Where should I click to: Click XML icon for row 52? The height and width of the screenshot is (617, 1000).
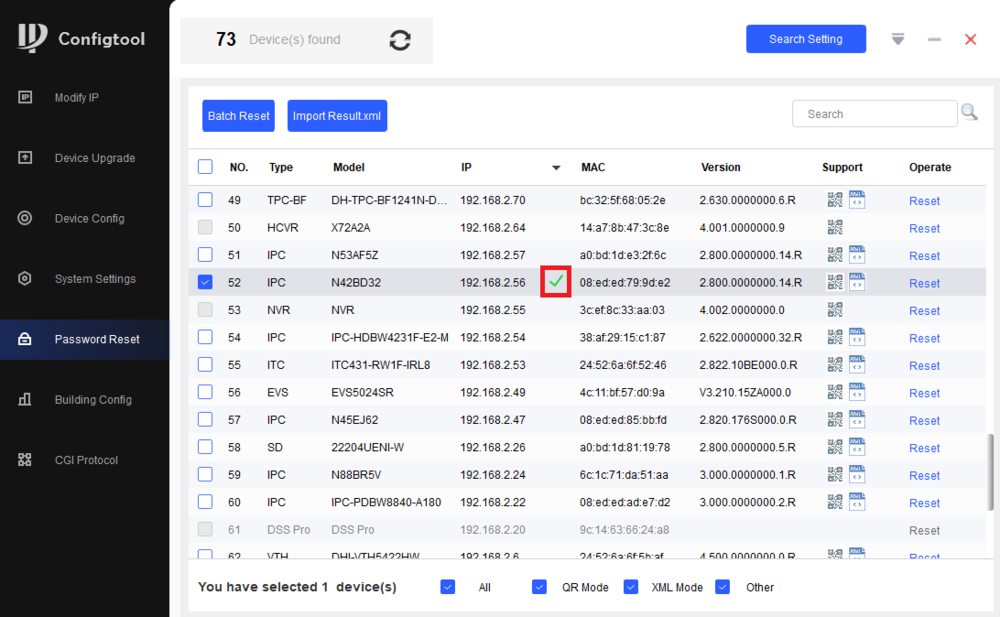coord(857,282)
